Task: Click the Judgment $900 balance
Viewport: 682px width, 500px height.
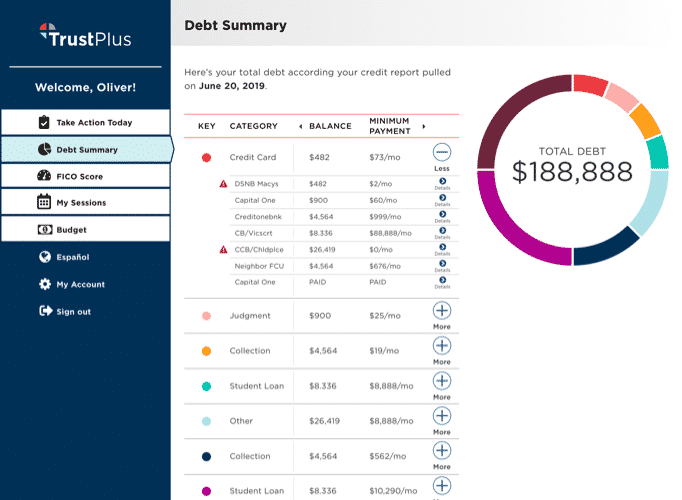Action: [320, 316]
